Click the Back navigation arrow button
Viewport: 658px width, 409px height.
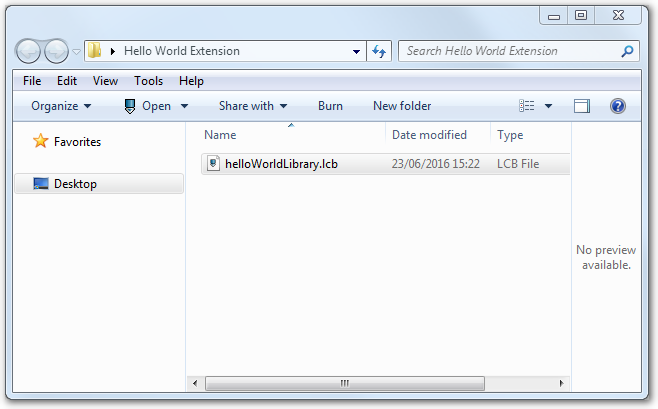point(30,51)
